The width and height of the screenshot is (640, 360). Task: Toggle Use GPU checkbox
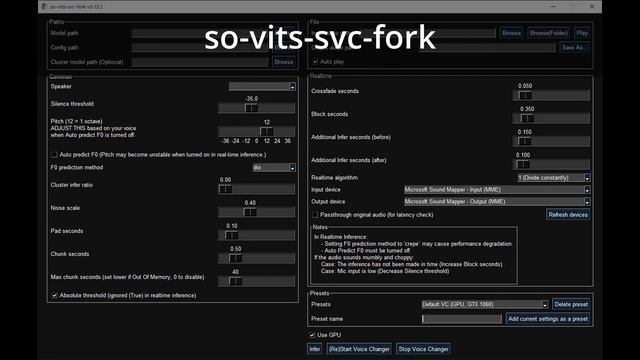tap(312, 335)
